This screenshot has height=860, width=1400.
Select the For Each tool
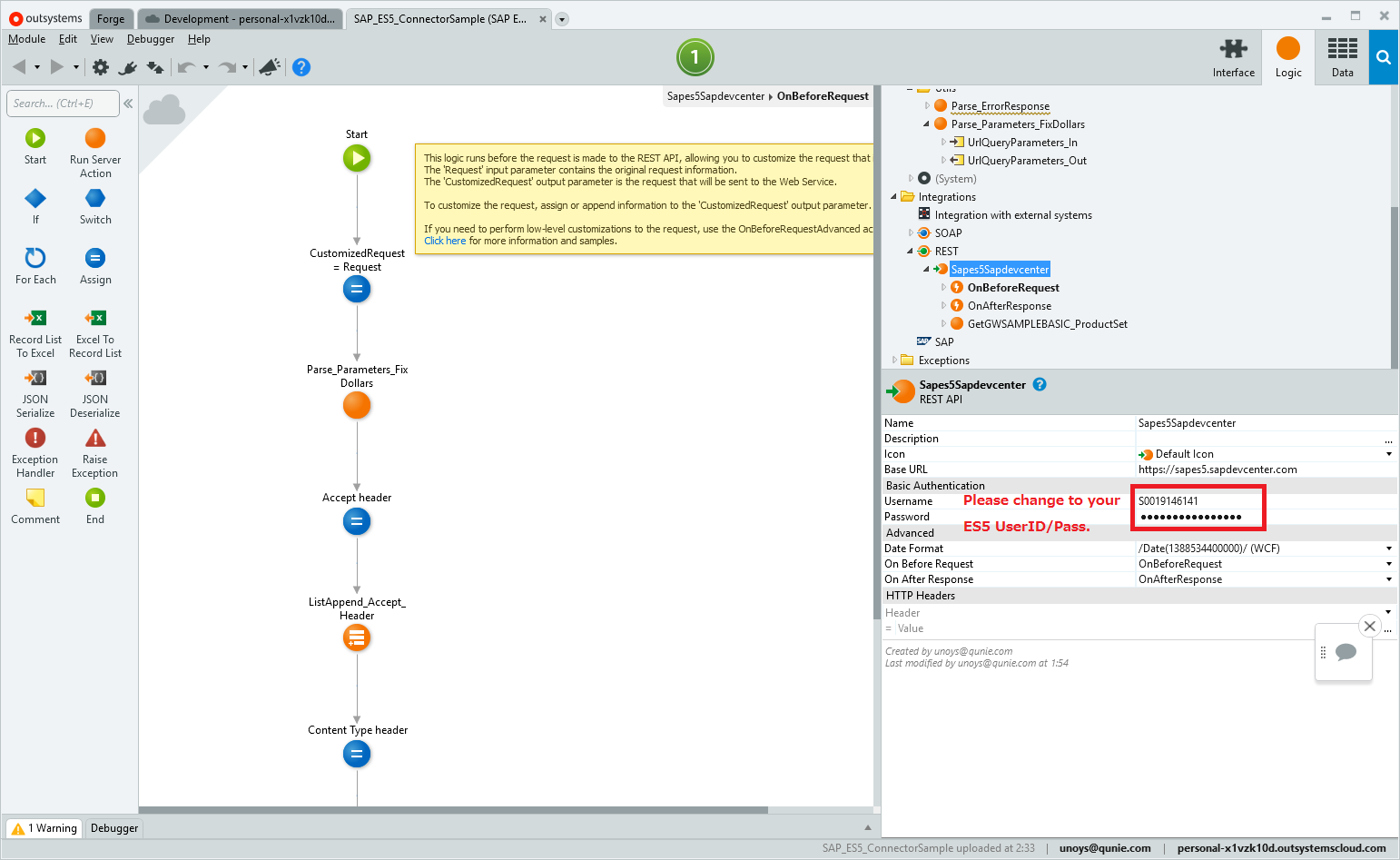point(35,266)
